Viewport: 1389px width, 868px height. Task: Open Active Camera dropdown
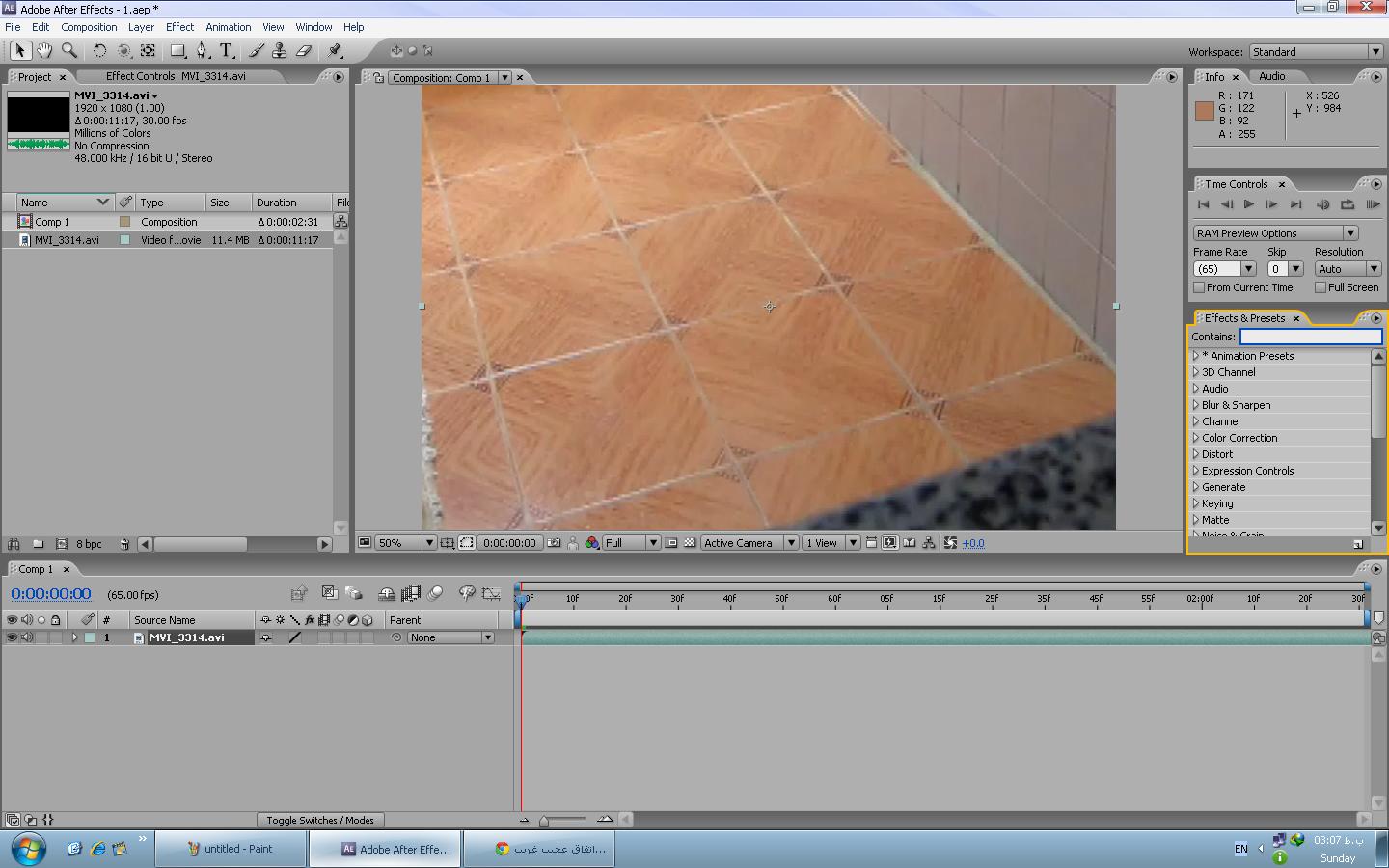(749, 543)
